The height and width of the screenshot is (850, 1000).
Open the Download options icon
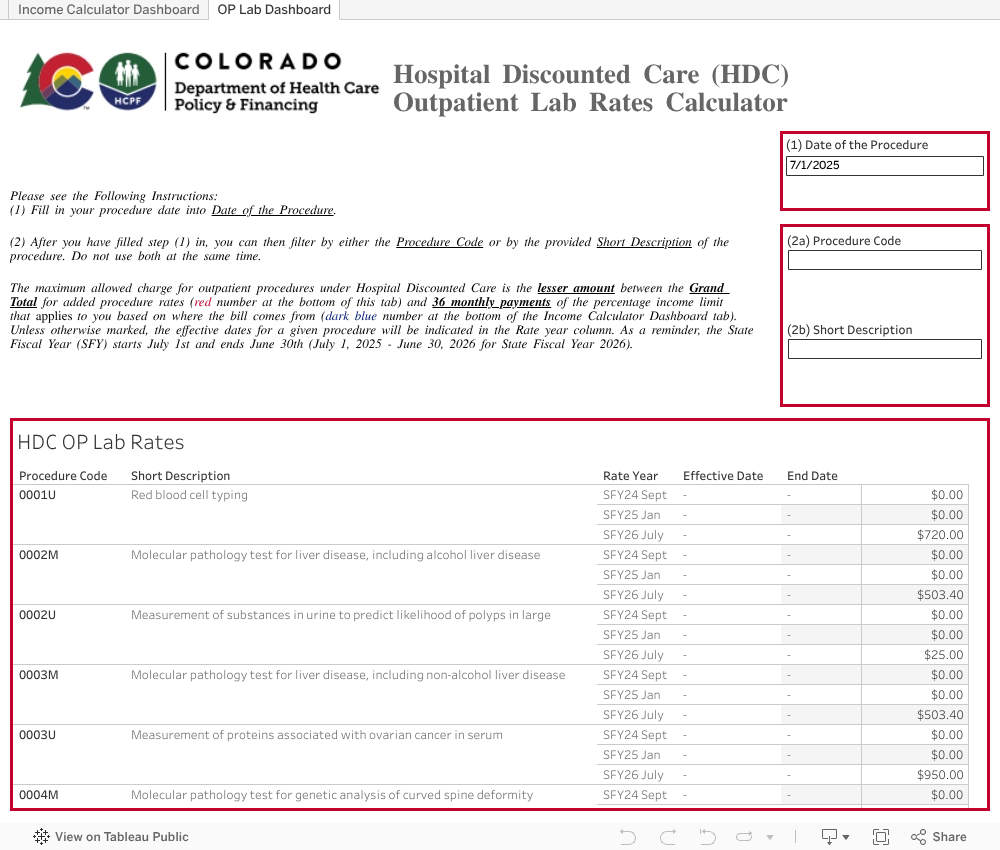point(835,837)
